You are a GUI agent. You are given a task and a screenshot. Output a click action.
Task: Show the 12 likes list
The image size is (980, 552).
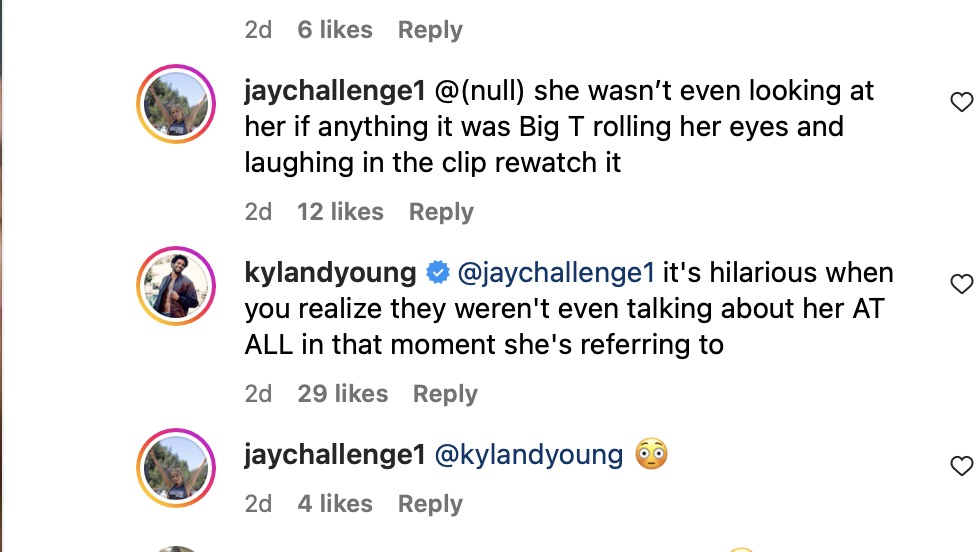pyautogui.click(x=340, y=212)
